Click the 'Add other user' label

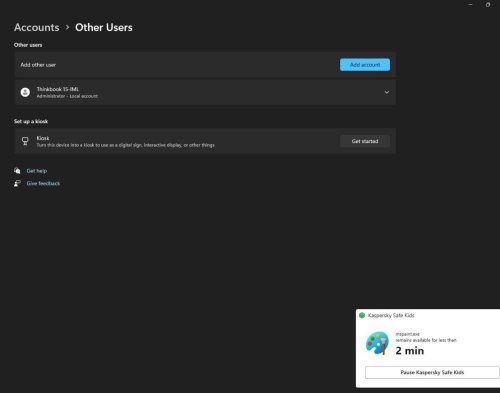pos(38,65)
